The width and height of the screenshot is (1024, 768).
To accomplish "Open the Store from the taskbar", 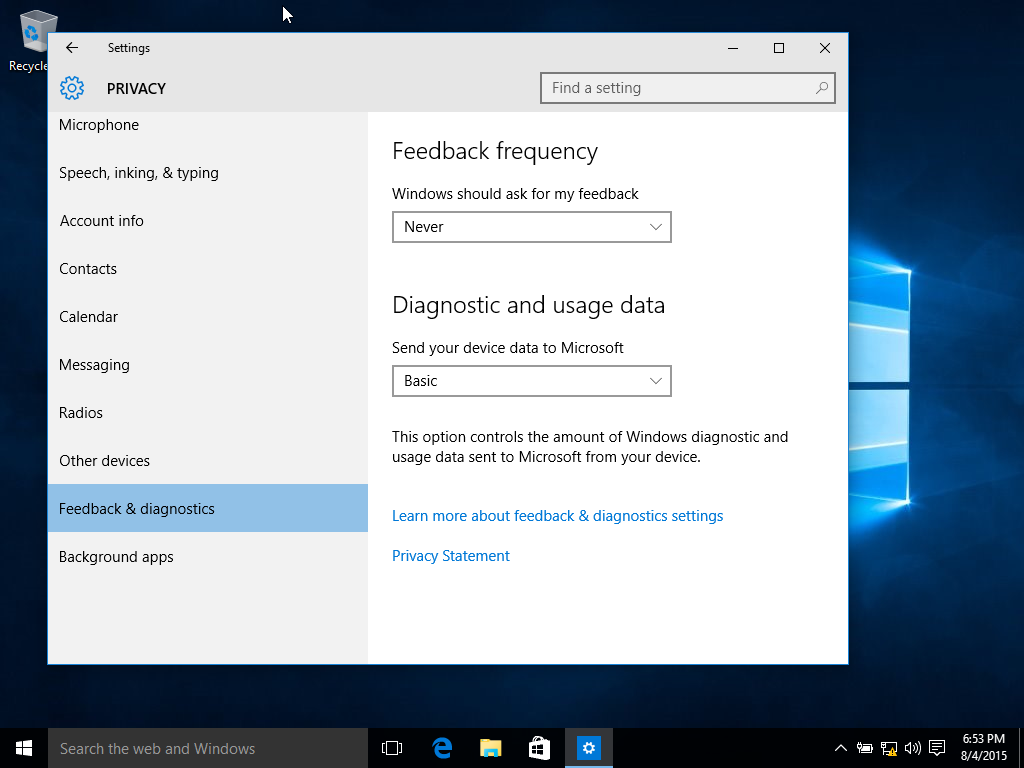I will (x=539, y=748).
